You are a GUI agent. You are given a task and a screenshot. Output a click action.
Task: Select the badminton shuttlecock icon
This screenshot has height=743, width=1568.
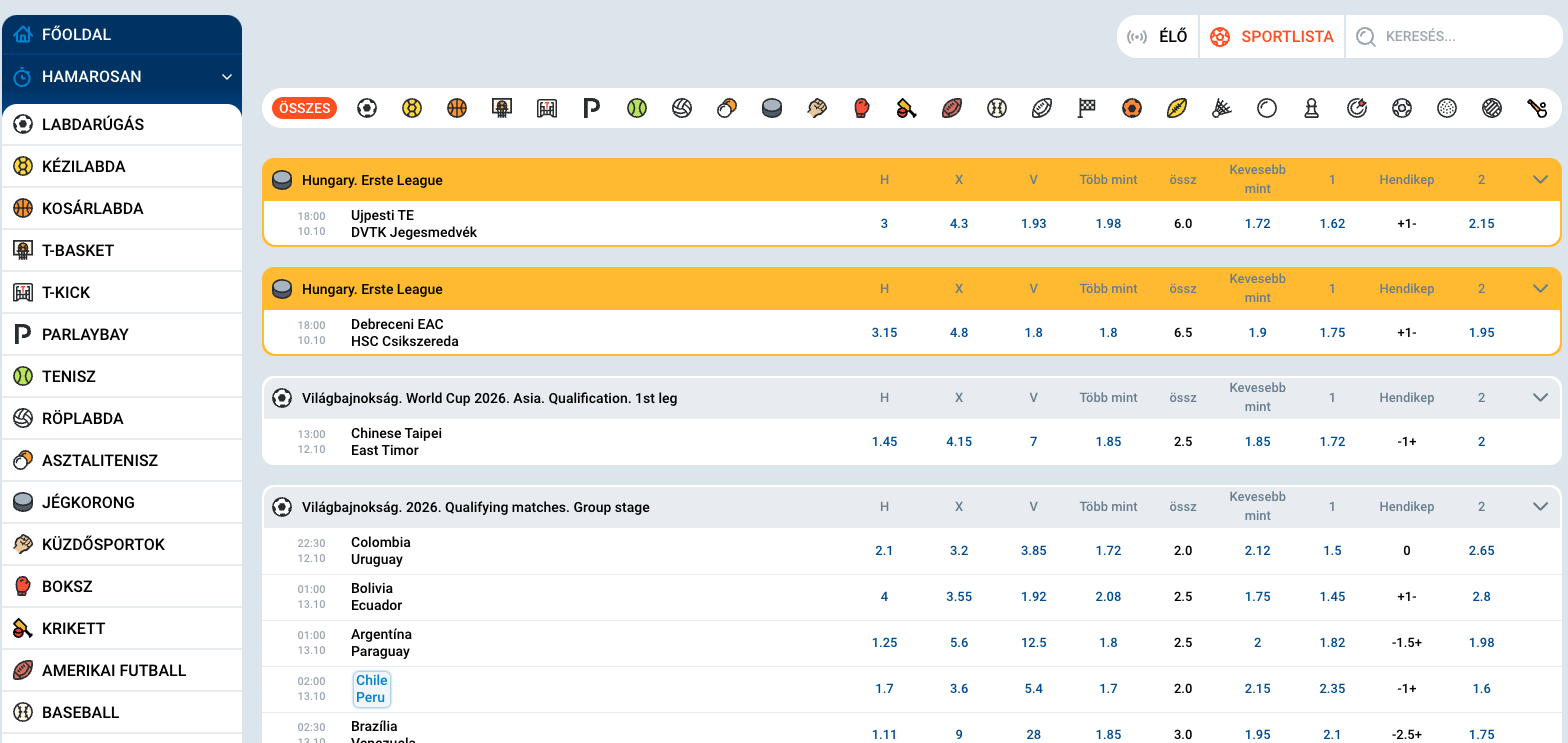pyautogui.click(x=1222, y=108)
